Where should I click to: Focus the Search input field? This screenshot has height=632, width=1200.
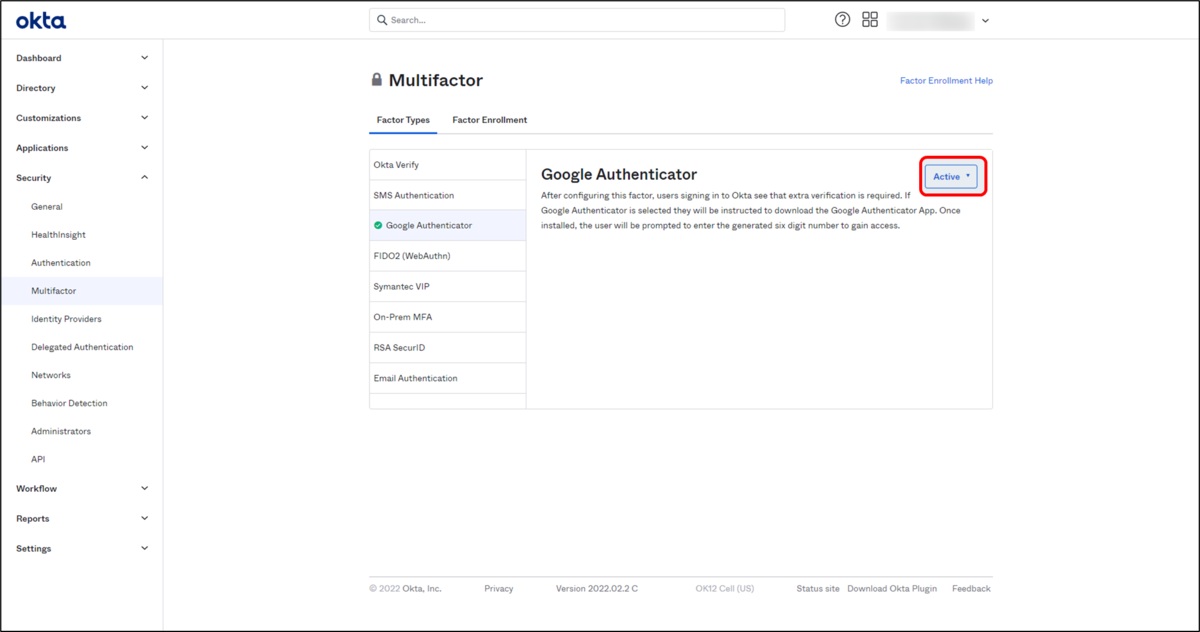(x=577, y=20)
